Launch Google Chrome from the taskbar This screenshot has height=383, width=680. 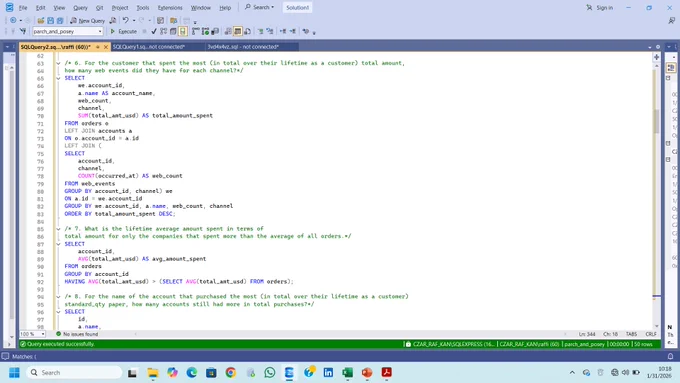pyautogui.click(x=231, y=373)
